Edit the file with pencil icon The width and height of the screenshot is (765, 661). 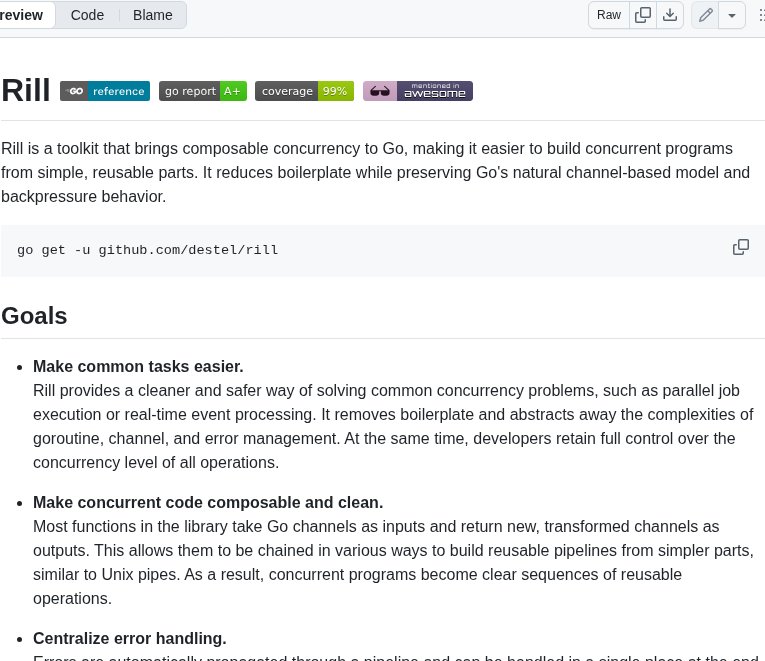point(706,15)
